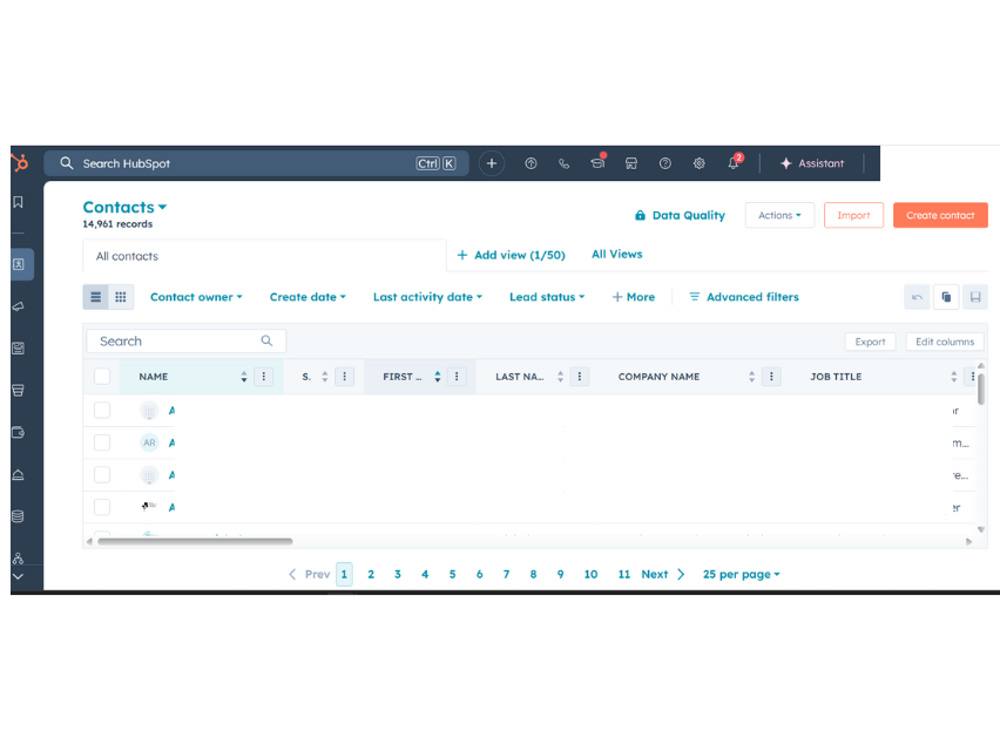Go to the Next page
Image resolution: width=1000 pixels, height=750 pixels.
[663, 575]
